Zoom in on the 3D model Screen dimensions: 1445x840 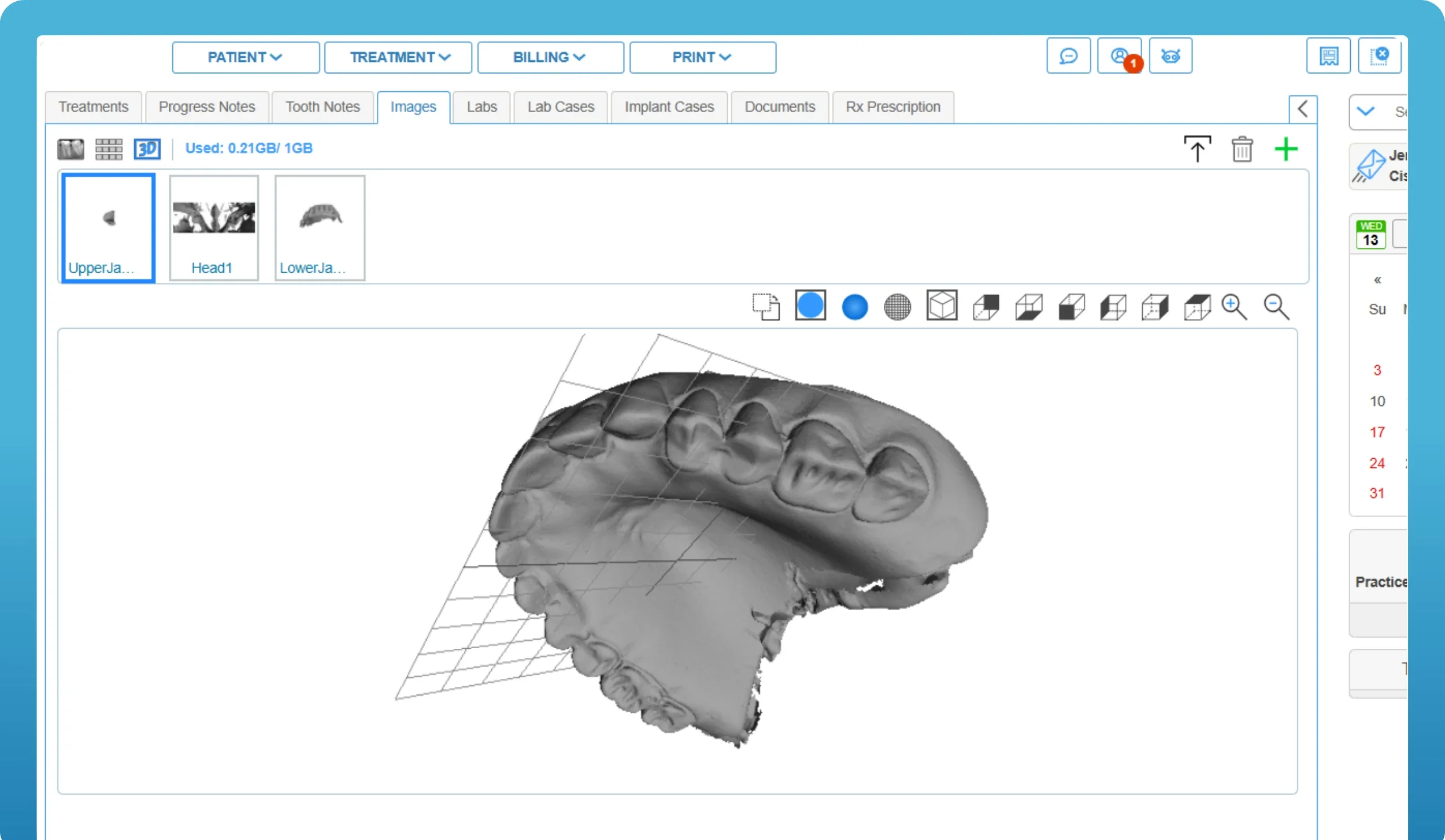(x=1234, y=307)
